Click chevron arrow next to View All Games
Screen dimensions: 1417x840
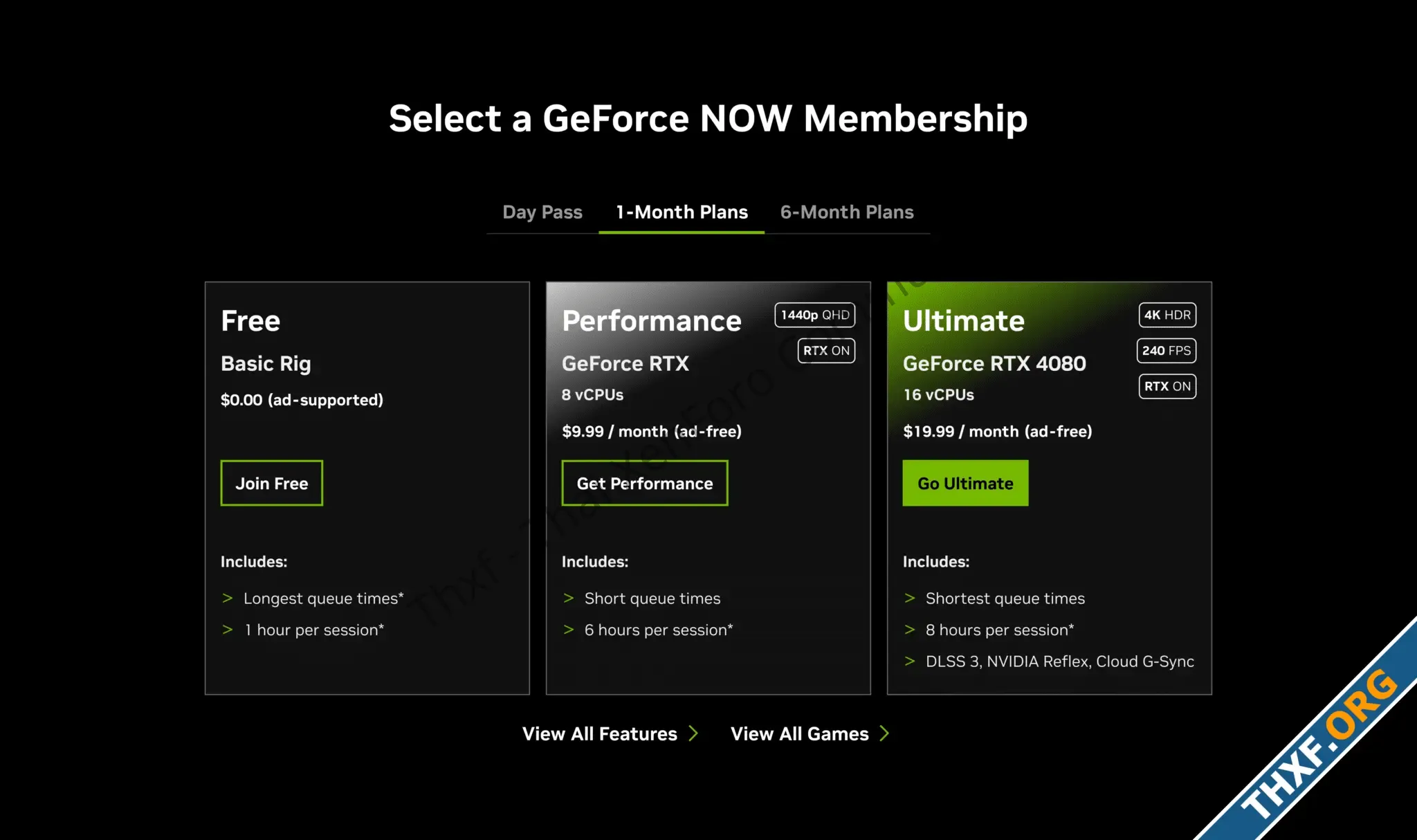pos(884,733)
